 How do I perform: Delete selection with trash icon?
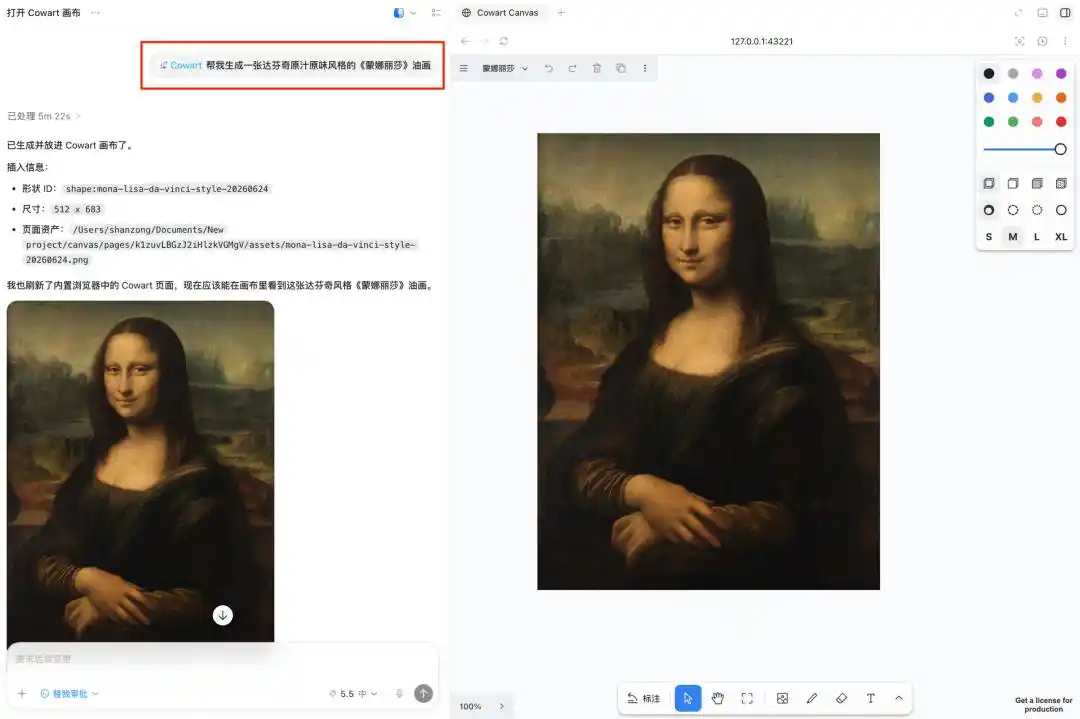click(x=597, y=68)
